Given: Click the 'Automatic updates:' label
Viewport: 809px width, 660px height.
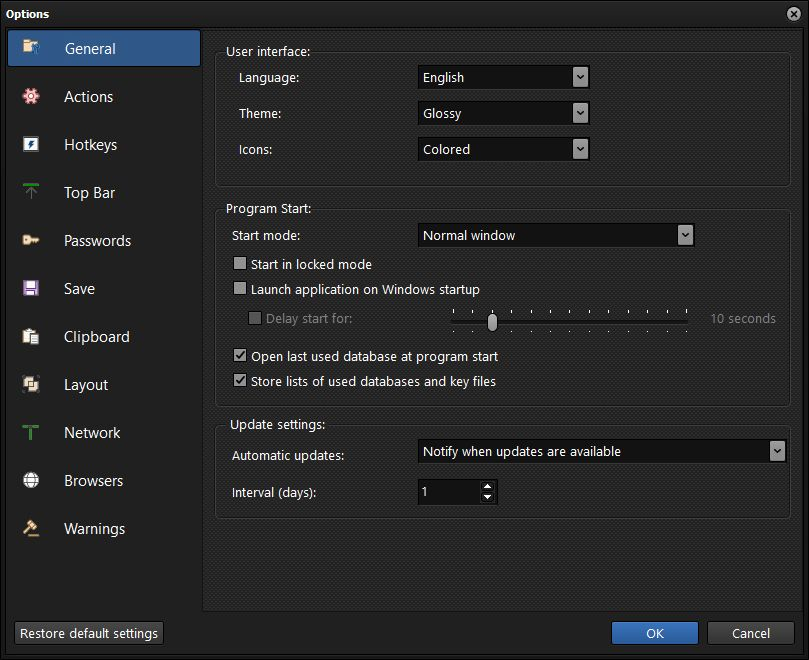Looking at the screenshot, I should 288,456.
